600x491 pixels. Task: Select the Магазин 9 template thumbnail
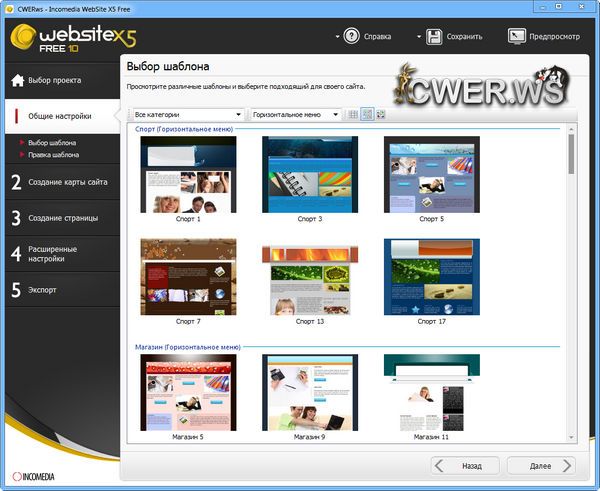pyautogui.click(x=310, y=393)
